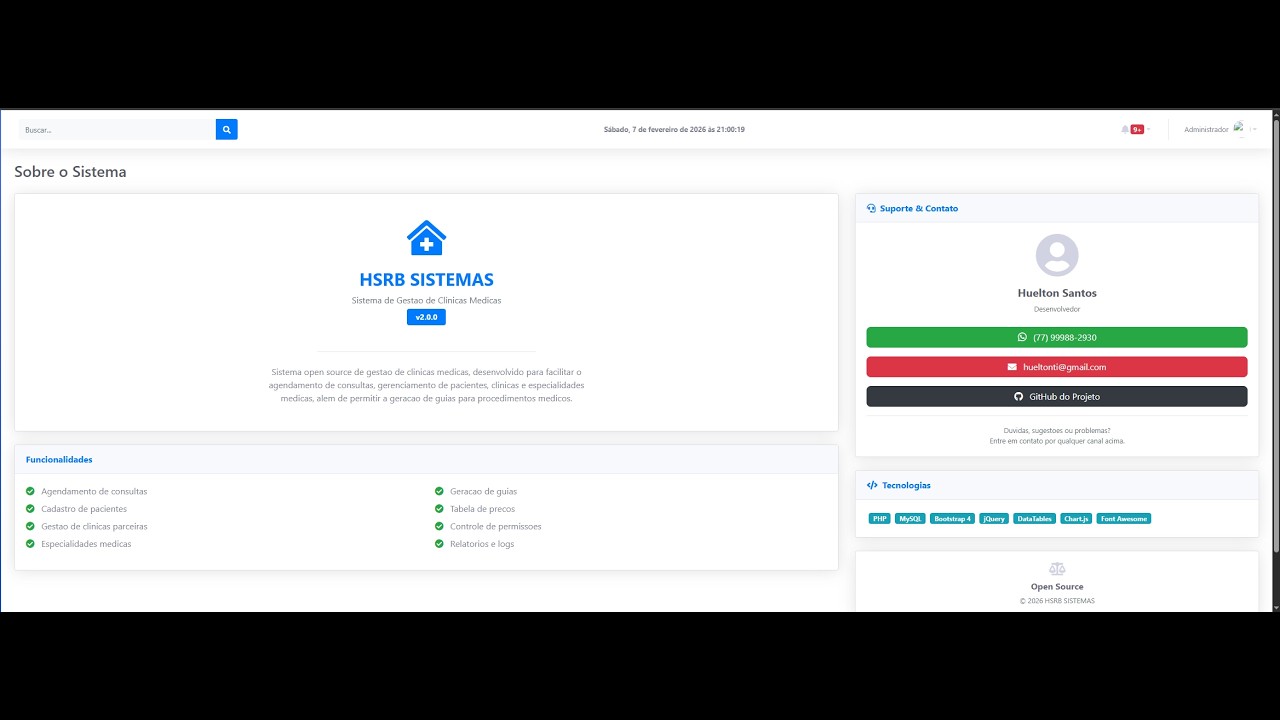This screenshot has height=720, width=1280.
Task: Click the balance scale Open Source icon
Action: (1057, 569)
